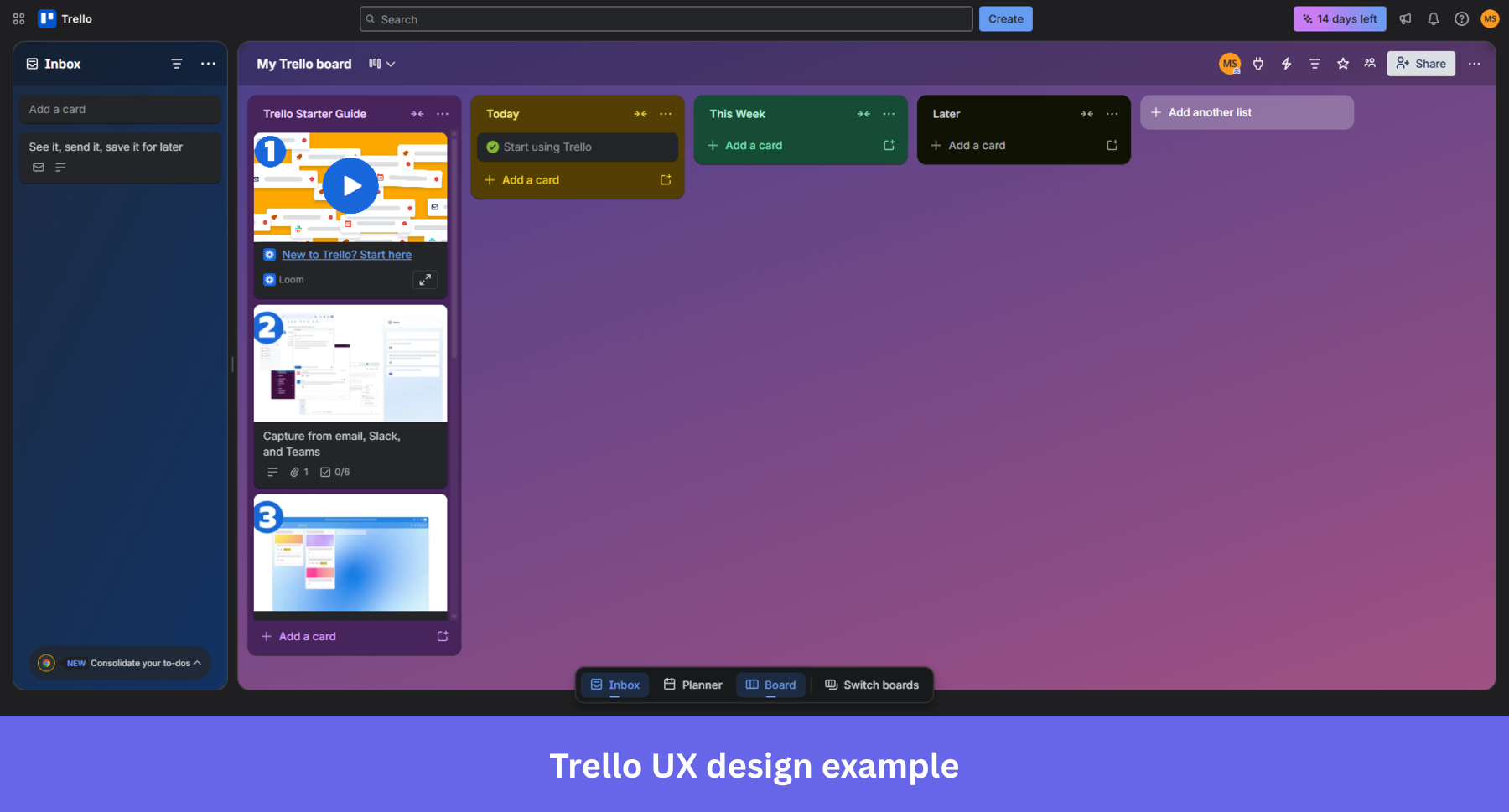Collapse the Trello Starter Guide list
1509x812 pixels.
pyautogui.click(x=417, y=113)
